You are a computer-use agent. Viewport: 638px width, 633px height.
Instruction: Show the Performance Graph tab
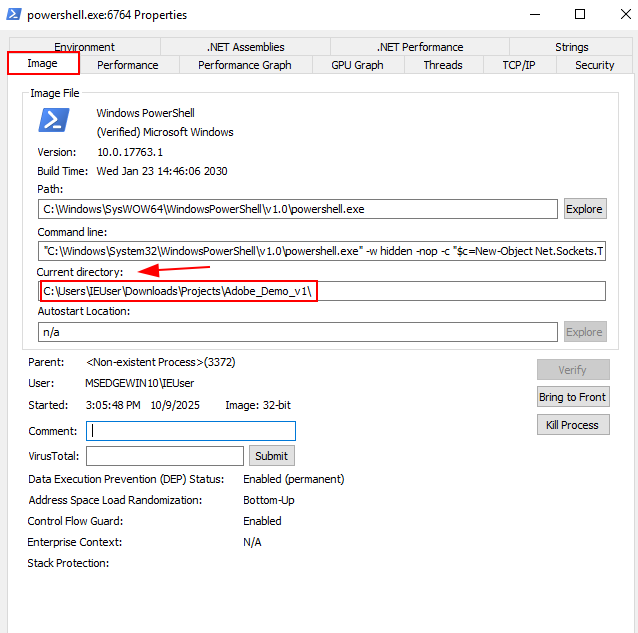(245, 65)
